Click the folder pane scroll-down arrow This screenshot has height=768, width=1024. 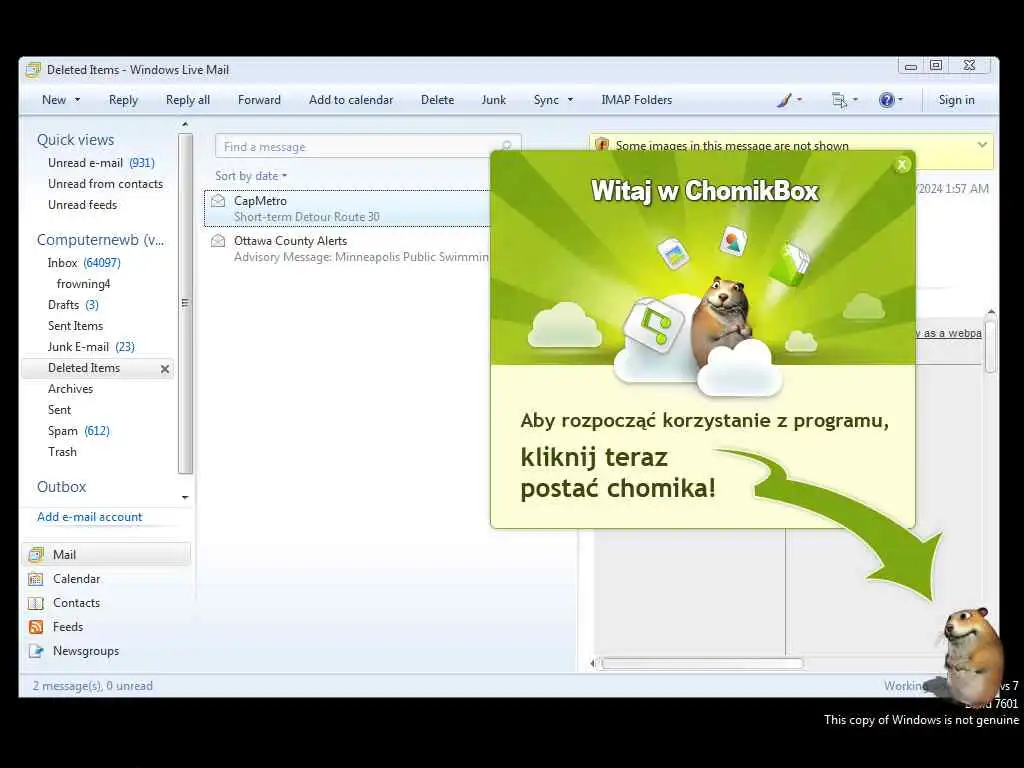185,498
